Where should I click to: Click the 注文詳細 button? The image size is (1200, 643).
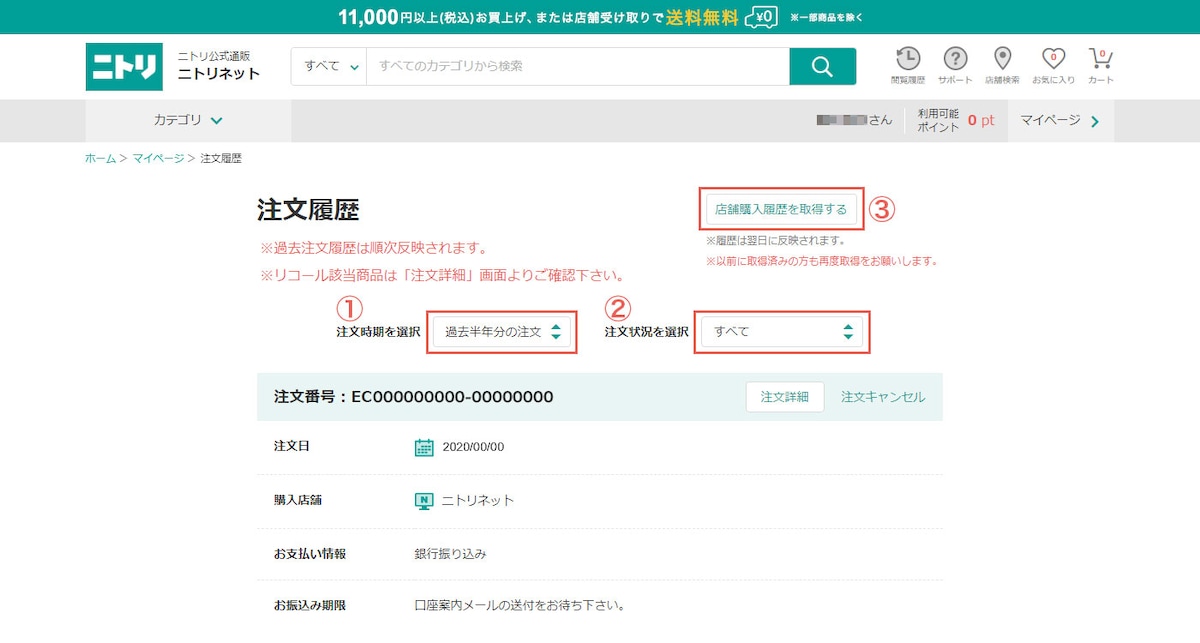point(784,396)
